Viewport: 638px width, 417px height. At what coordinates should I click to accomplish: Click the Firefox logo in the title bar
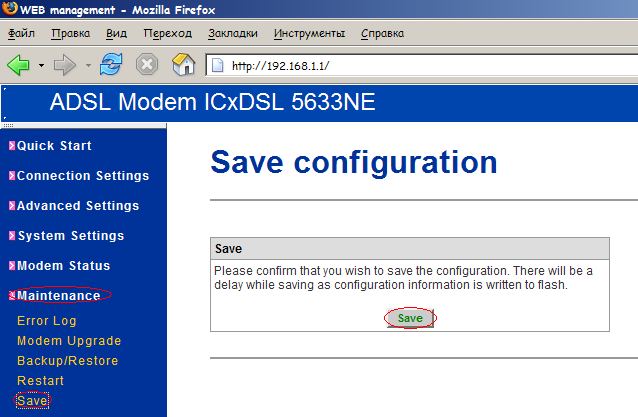[x=9, y=8]
